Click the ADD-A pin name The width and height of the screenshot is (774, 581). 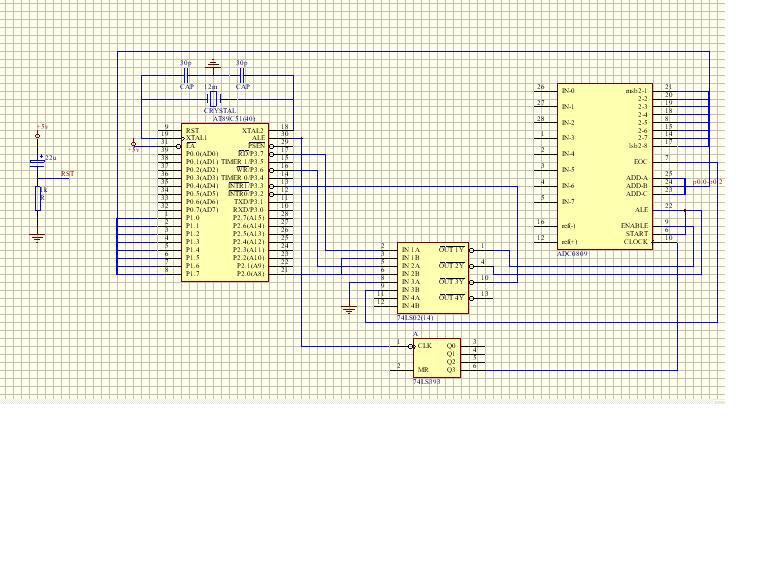point(637,178)
